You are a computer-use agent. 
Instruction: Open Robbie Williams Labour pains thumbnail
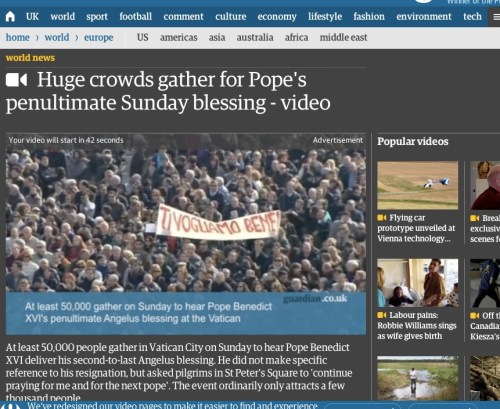click(x=418, y=283)
